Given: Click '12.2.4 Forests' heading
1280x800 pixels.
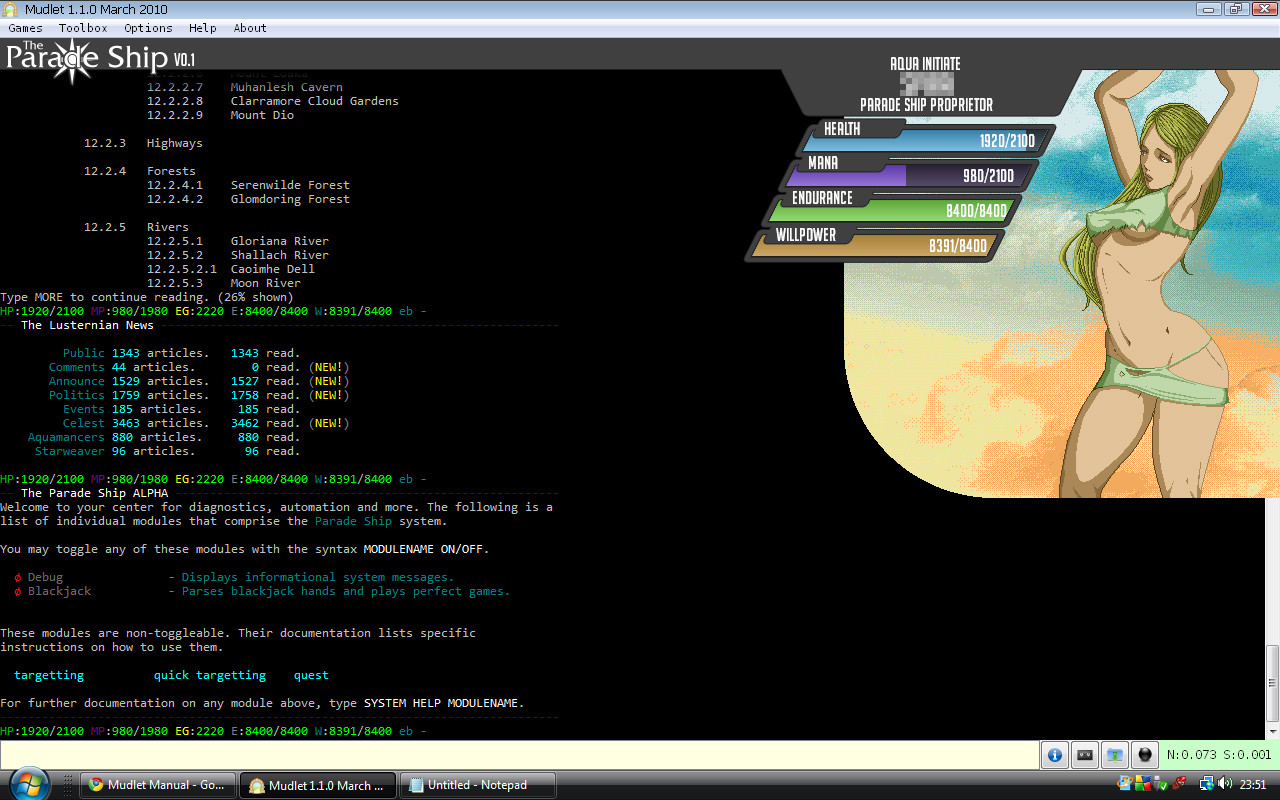Looking at the screenshot, I should 140,171.
